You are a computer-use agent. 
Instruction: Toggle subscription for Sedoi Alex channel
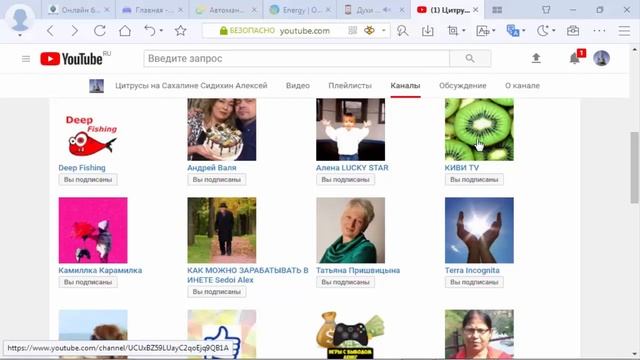pos(217,292)
